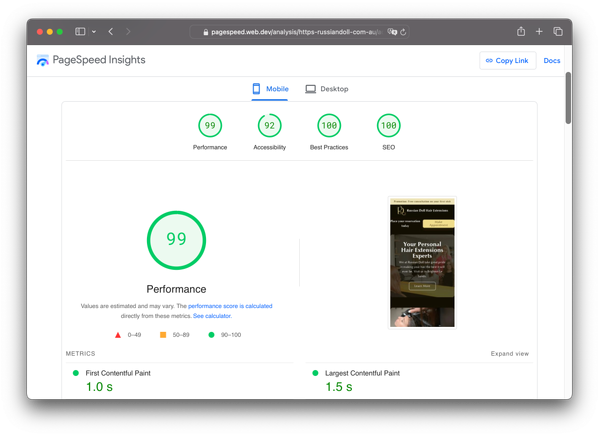Click the translate icon in address bar

pos(392,32)
